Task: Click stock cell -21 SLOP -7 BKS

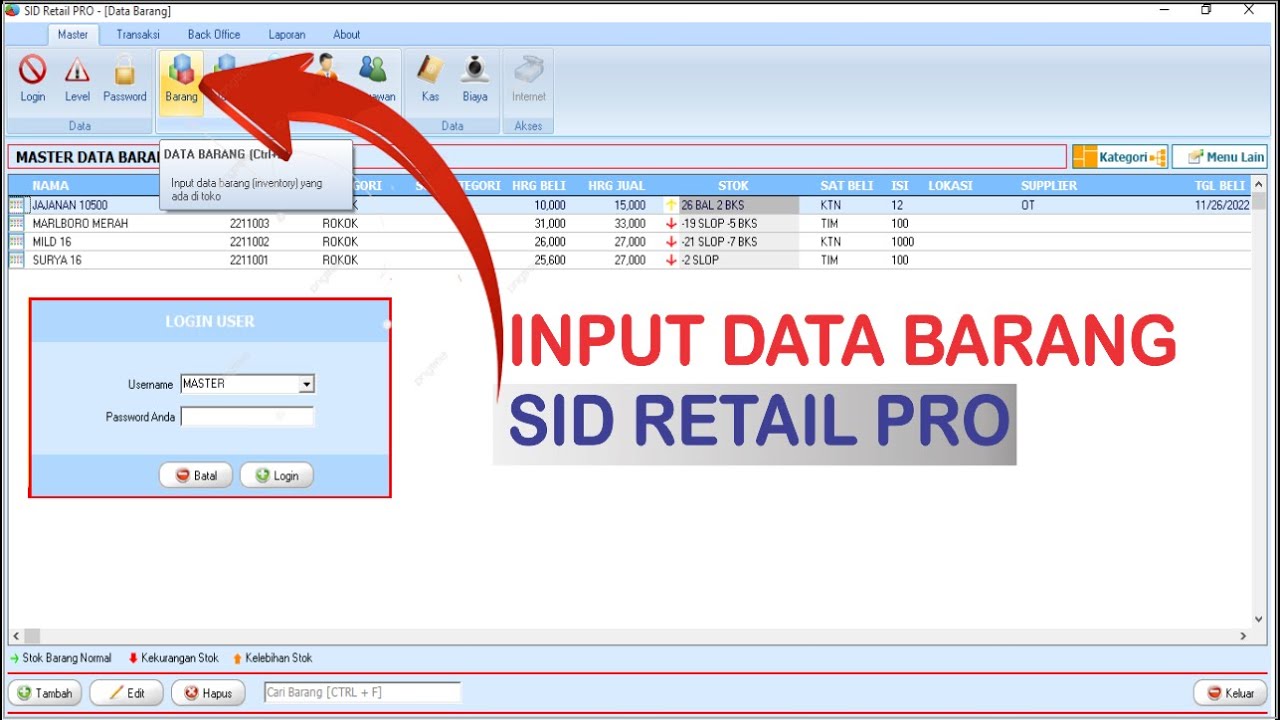Action: (x=738, y=241)
